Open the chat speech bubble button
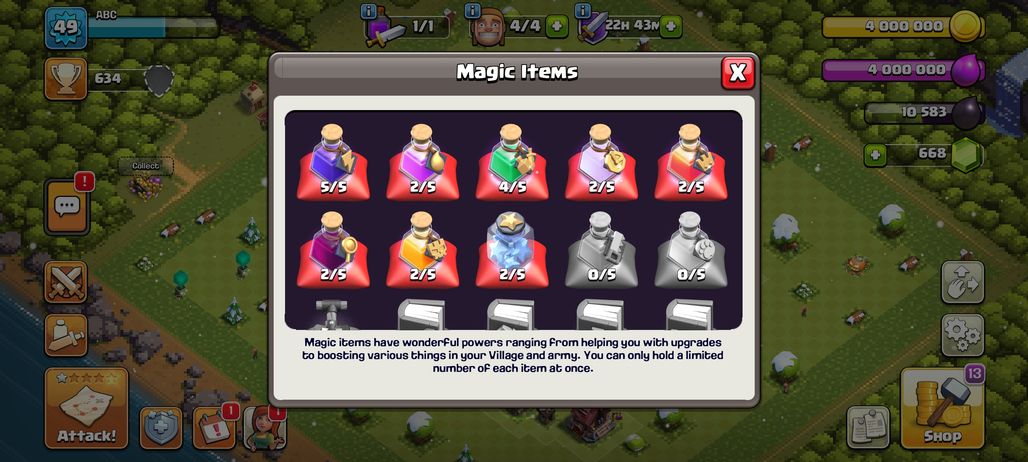This screenshot has height=462, width=1028. tap(67, 207)
